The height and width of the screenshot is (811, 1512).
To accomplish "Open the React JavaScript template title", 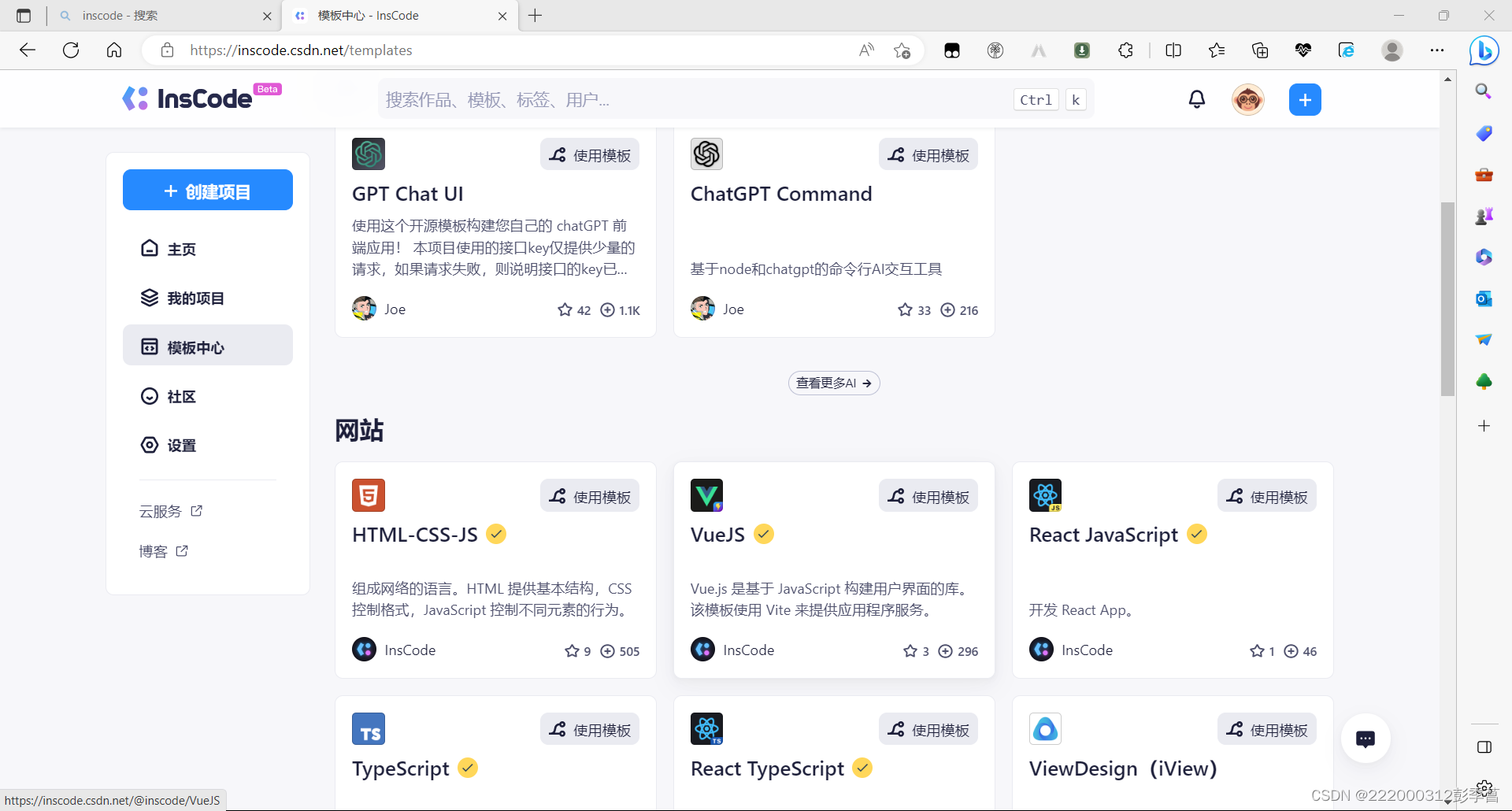I will pyautogui.click(x=1103, y=535).
